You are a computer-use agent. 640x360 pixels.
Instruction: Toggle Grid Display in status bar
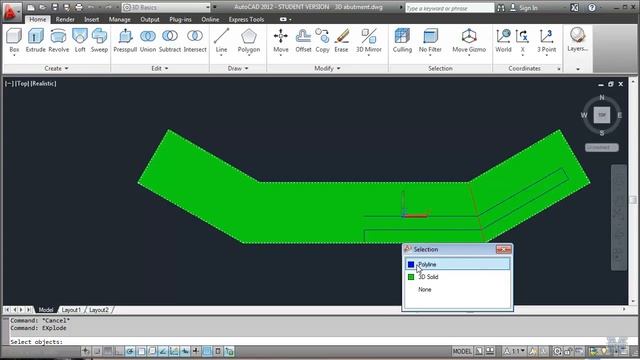(x=108, y=351)
